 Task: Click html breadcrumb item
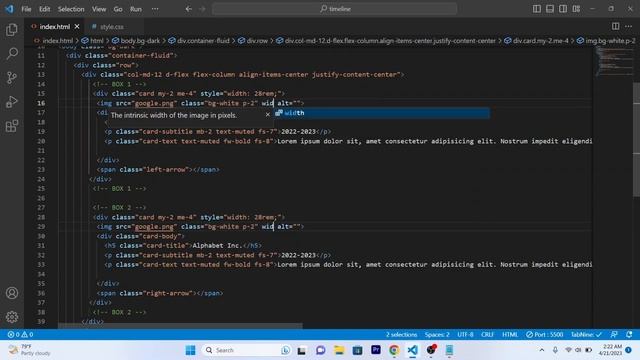tap(93, 40)
